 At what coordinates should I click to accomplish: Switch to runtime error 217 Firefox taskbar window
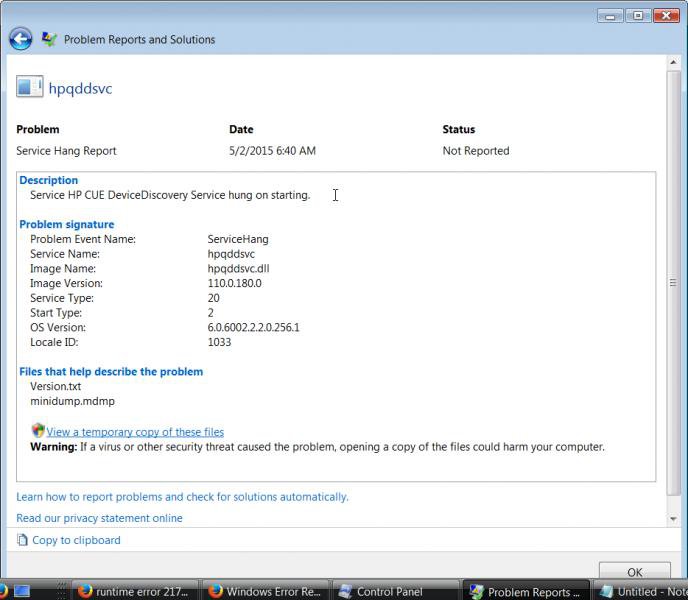(x=134, y=591)
